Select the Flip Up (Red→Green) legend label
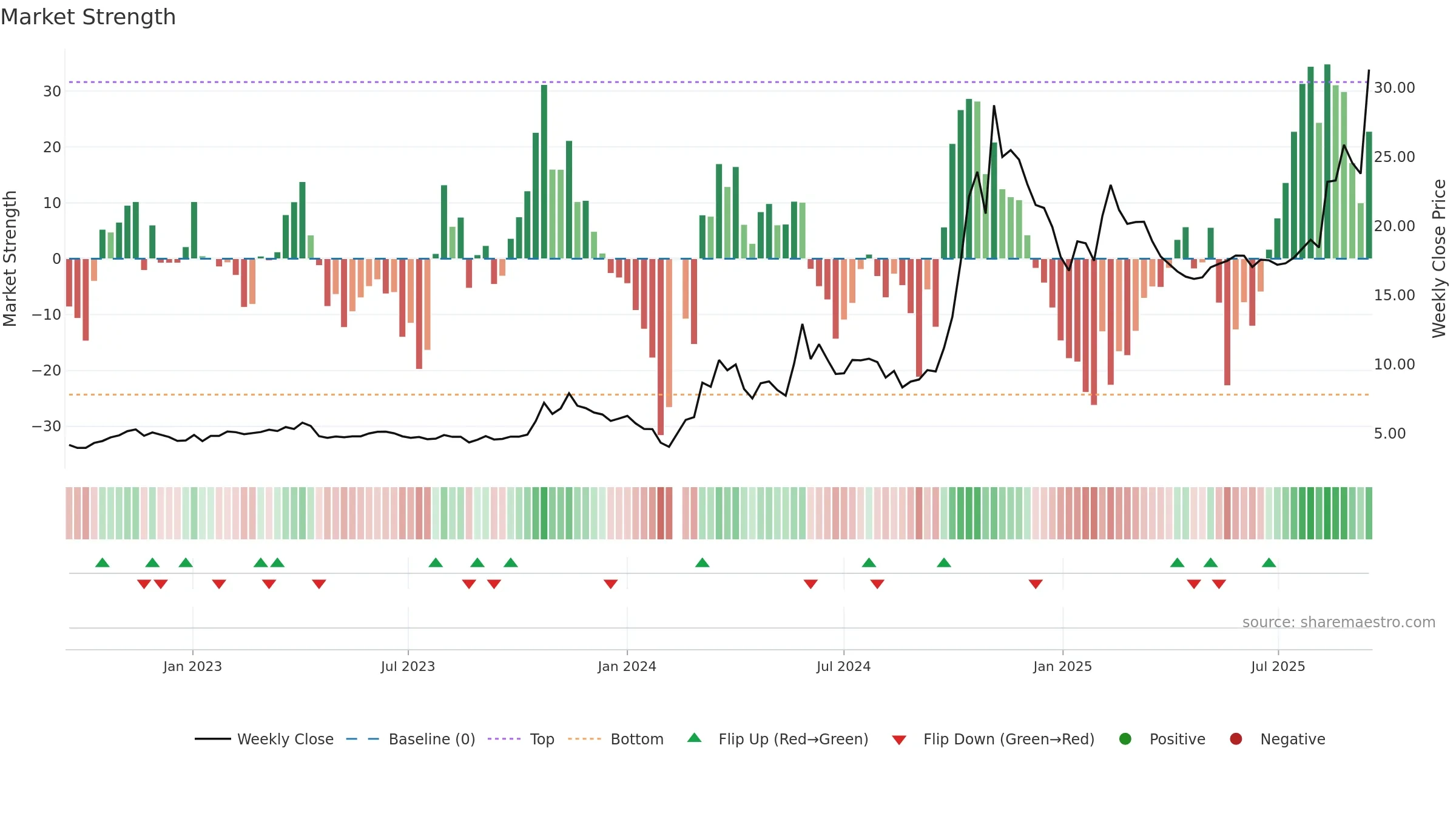The height and width of the screenshot is (819, 1456). [794, 739]
